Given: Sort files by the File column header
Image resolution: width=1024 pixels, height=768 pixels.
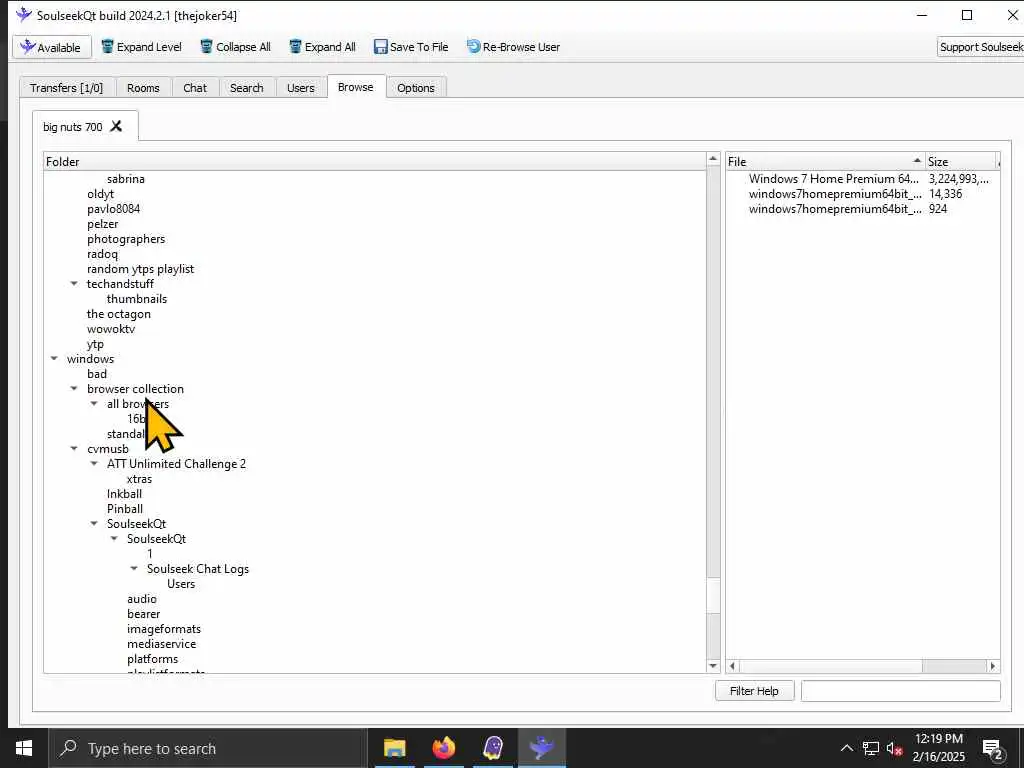Looking at the screenshot, I should tap(825, 161).
